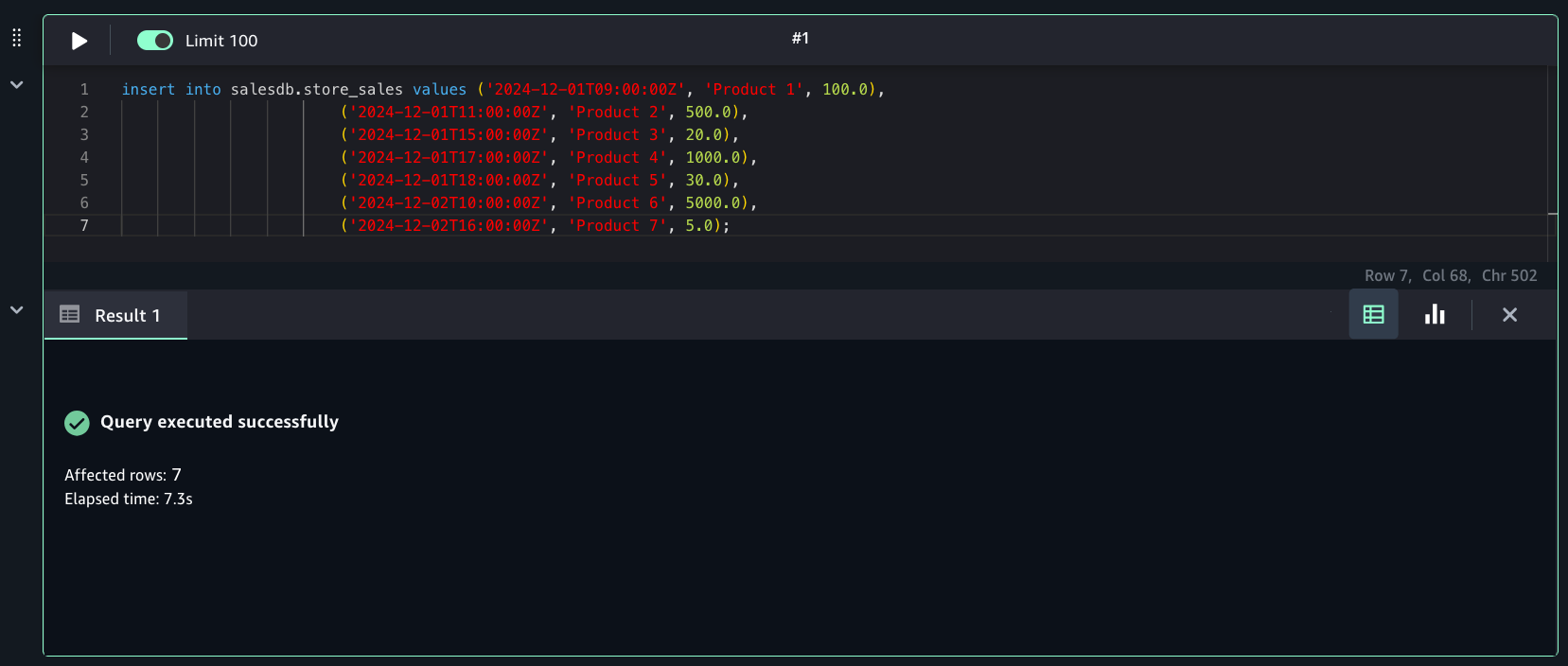Click 'salesdb.store_sales' table name

(x=317, y=89)
